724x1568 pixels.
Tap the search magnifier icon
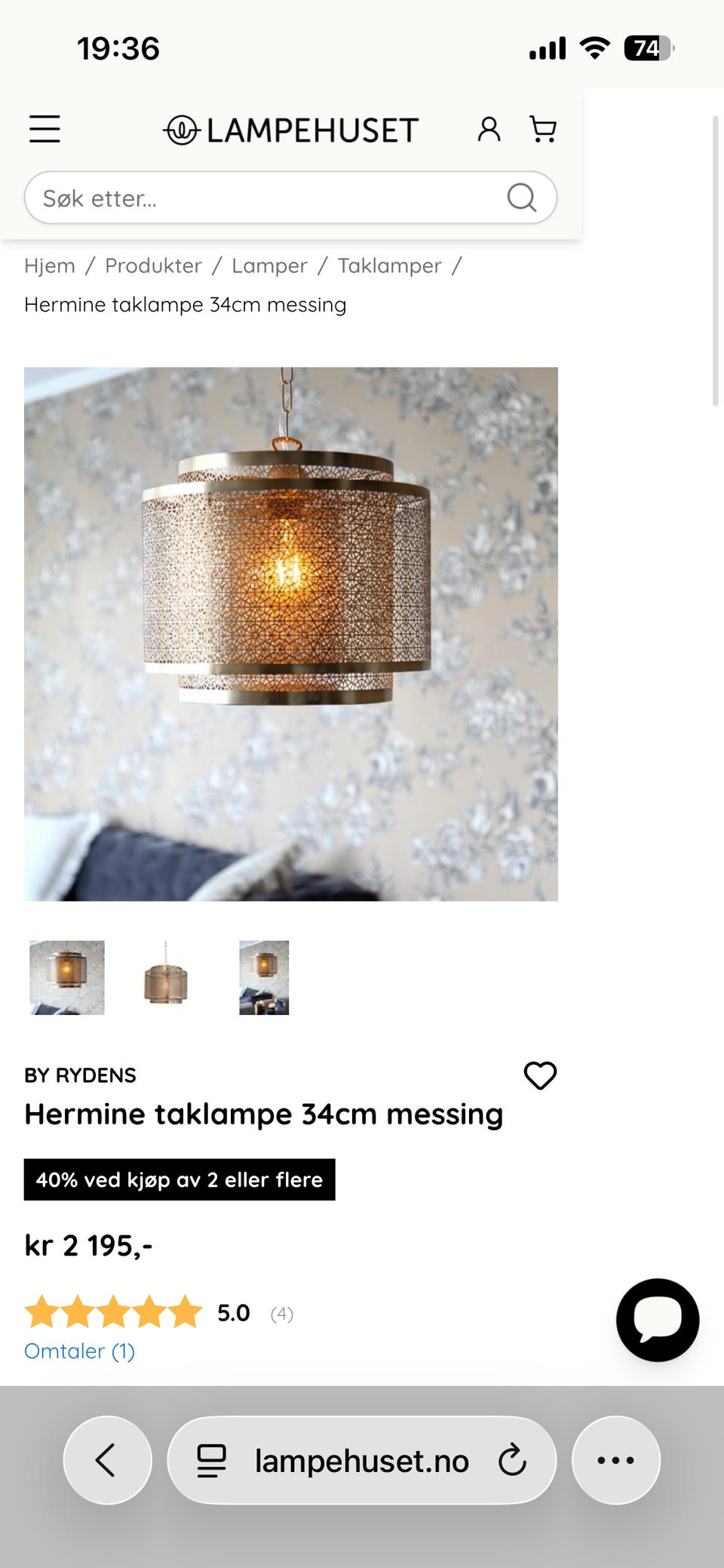[x=521, y=198]
